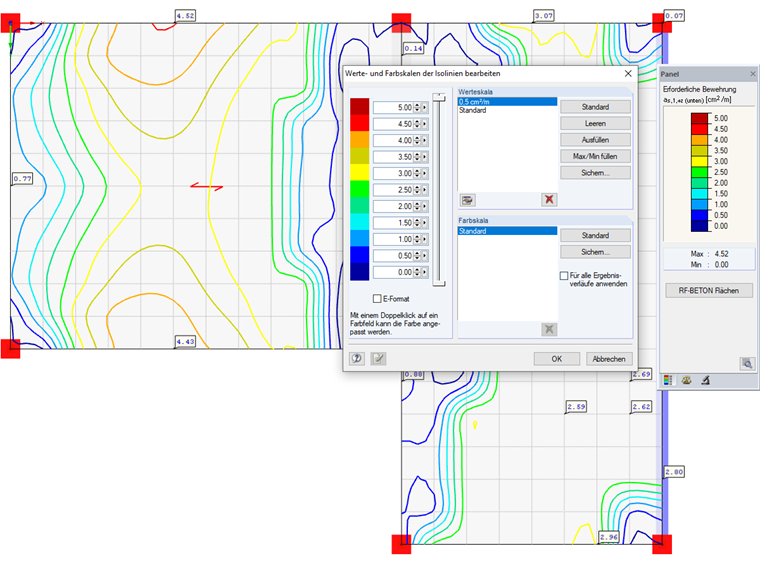This screenshot has width=760, height=570.
Task: Delete selected Werteskala entry with red X
Action: tap(549, 200)
